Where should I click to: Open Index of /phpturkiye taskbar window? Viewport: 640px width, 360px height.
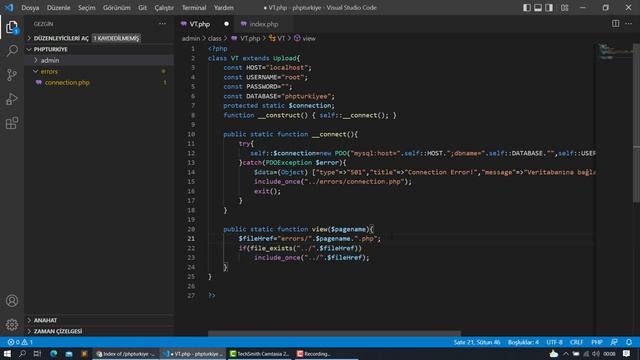[x=125, y=354]
